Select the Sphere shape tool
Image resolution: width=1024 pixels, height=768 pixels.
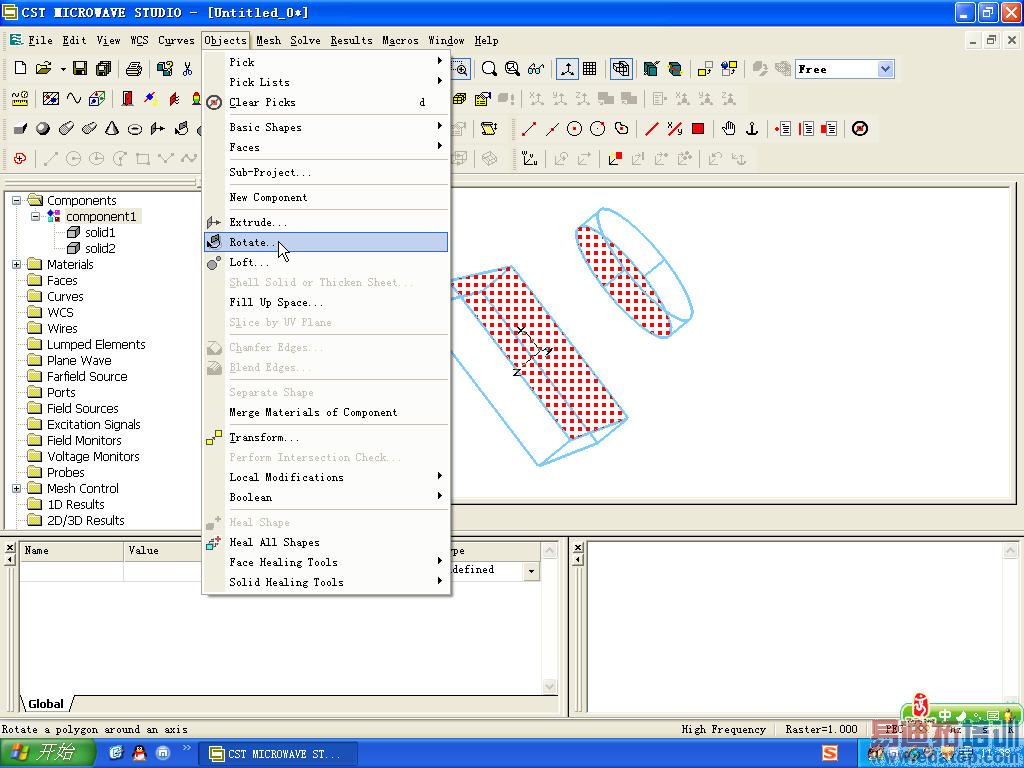pos(43,129)
